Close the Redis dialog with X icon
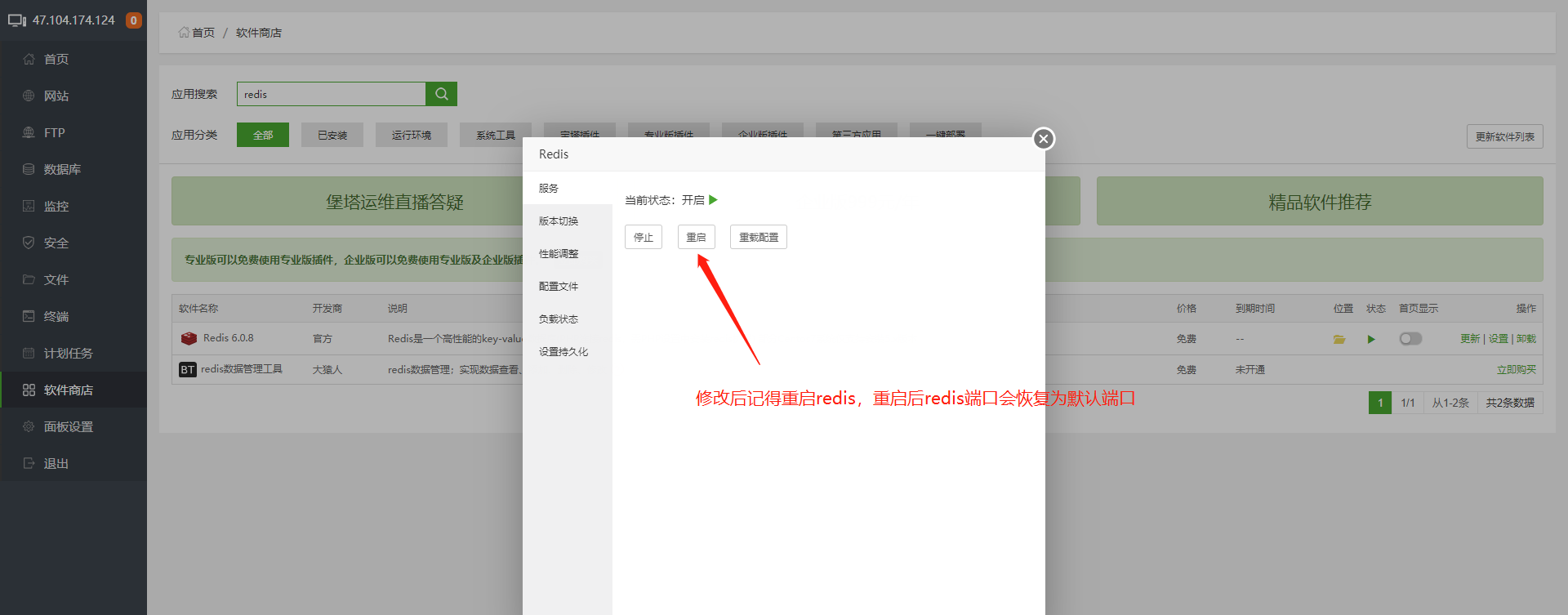This screenshot has height=615, width=1568. [1043, 139]
